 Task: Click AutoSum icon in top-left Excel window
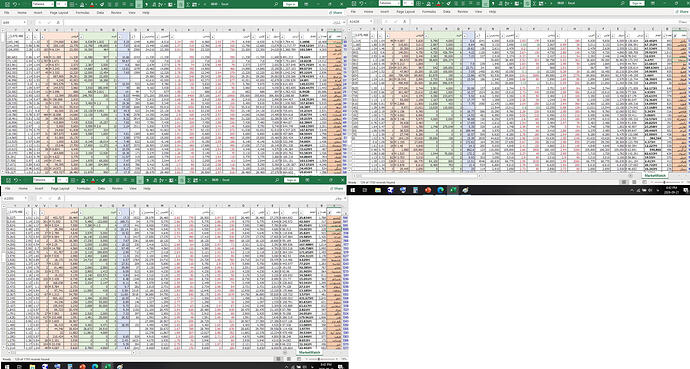coord(188,4)
